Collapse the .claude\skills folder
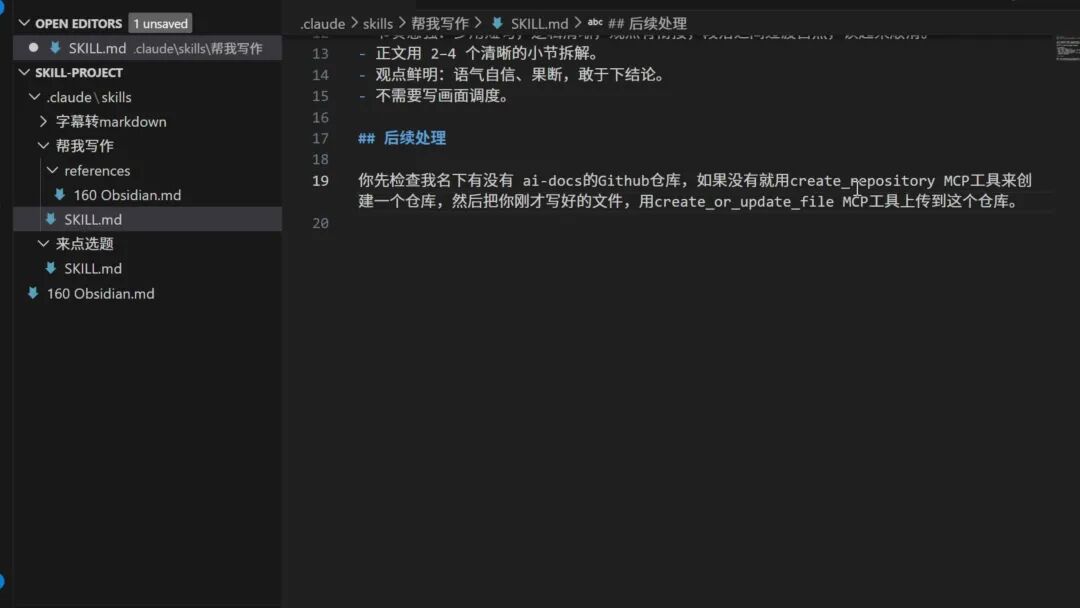 34,97
